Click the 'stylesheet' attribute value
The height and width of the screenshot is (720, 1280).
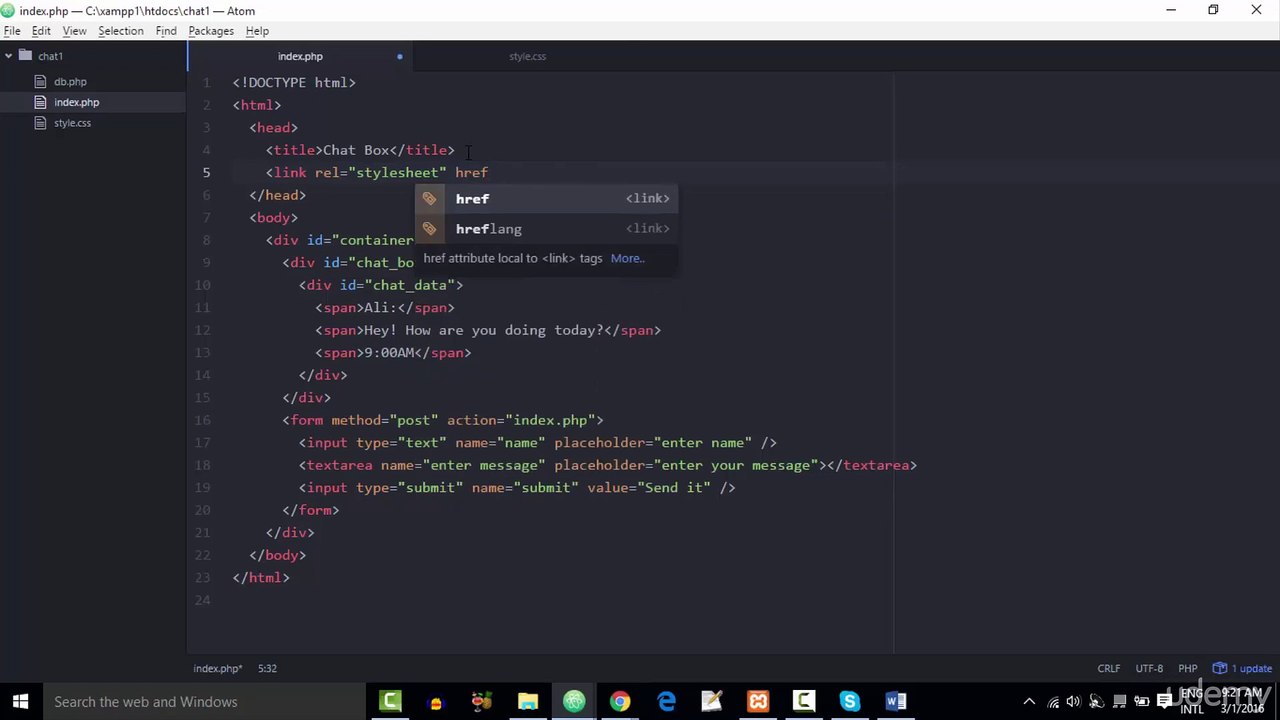397,172
